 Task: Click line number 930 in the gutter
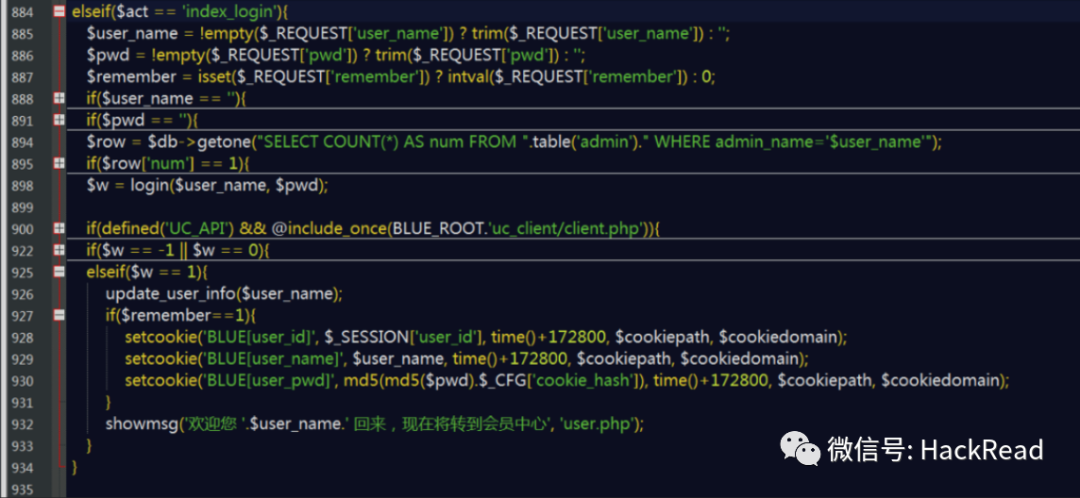[22, 381]
